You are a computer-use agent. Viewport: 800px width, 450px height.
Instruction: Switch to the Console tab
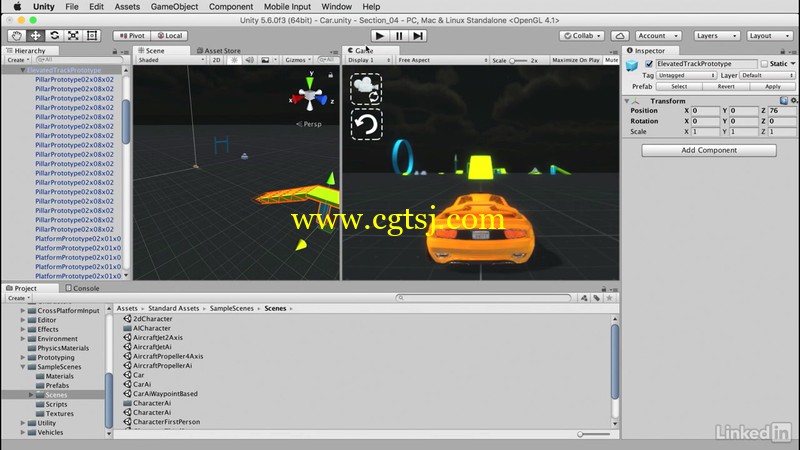[x=82, y=288]
